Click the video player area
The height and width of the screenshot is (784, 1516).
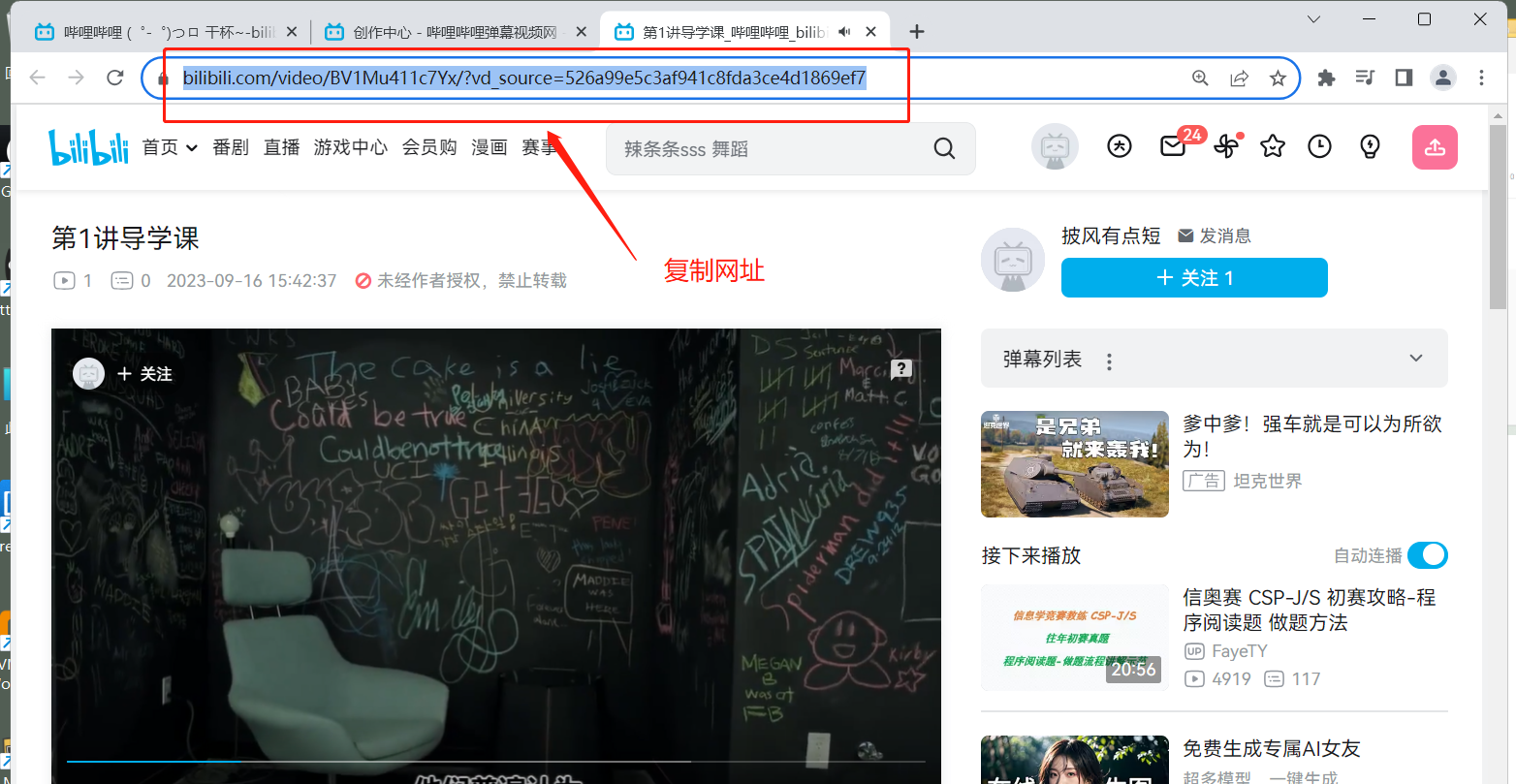tap(496, 556)
